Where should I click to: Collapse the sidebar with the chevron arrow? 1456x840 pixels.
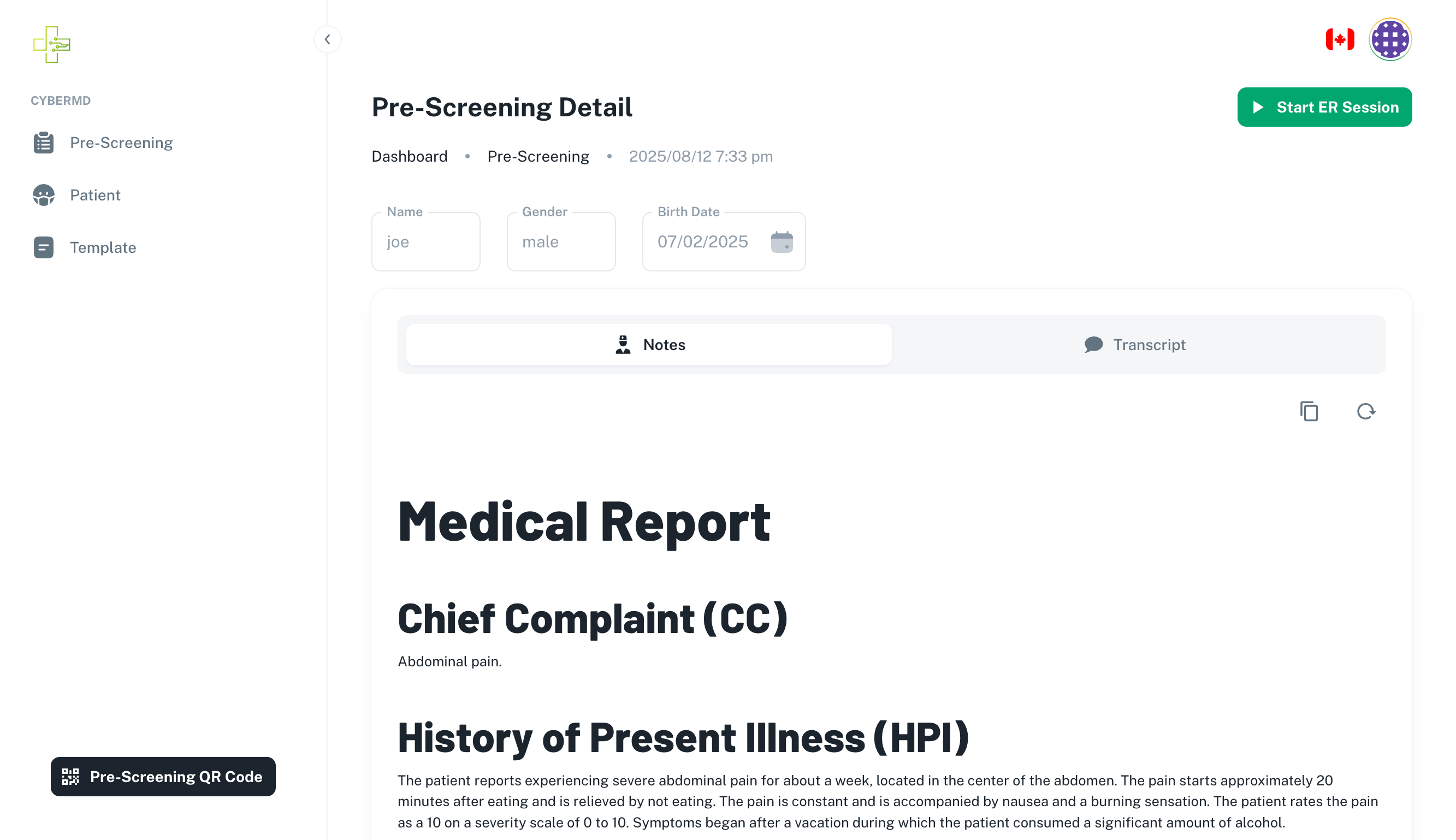click(x=327, y=39)
